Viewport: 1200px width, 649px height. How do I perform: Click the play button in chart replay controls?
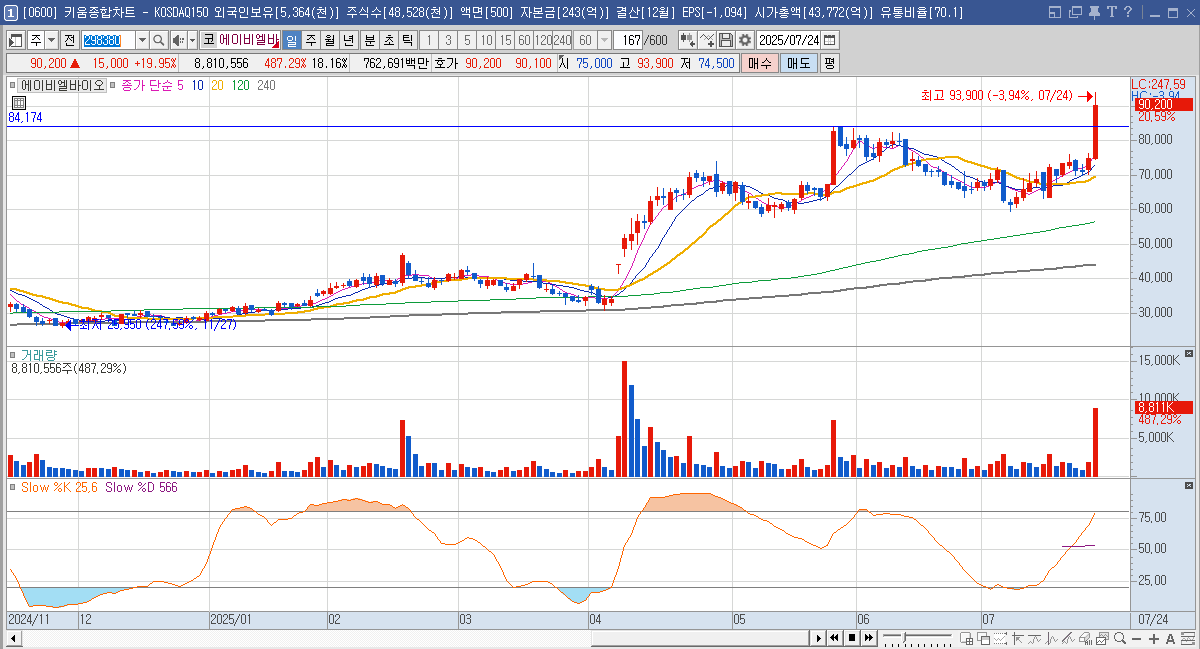pos(819,638)
